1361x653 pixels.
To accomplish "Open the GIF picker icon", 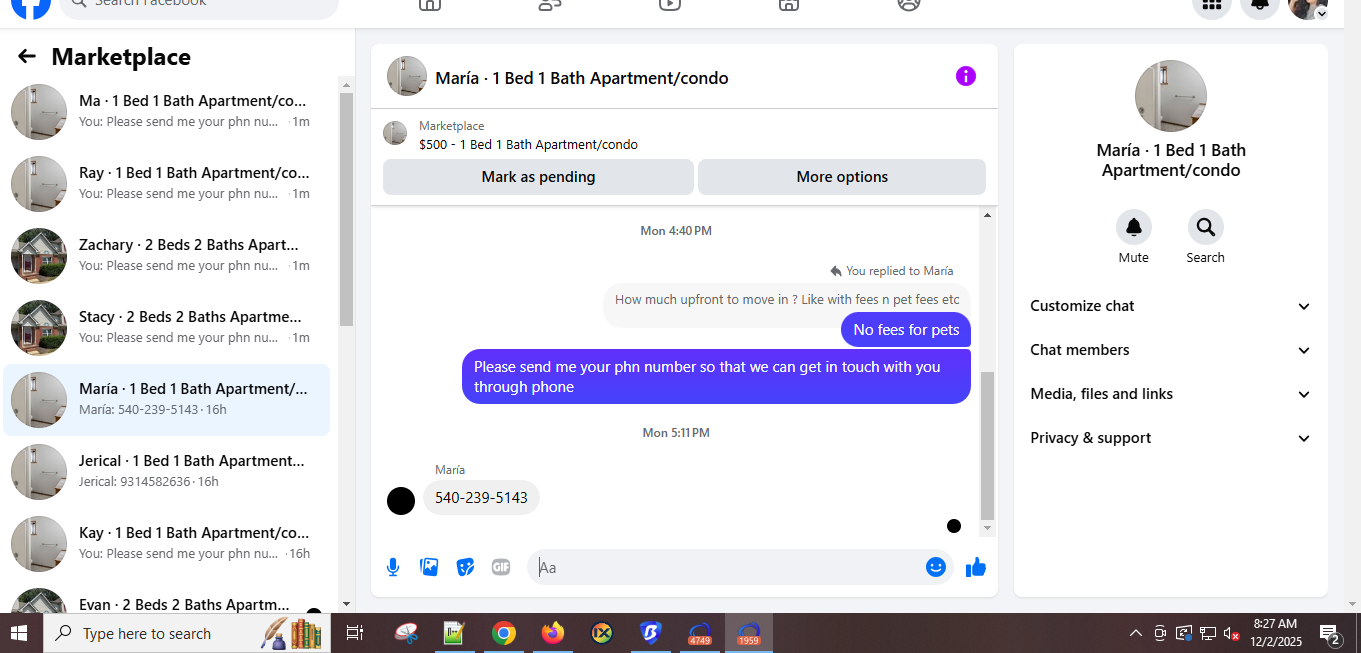I will point(501,567).
